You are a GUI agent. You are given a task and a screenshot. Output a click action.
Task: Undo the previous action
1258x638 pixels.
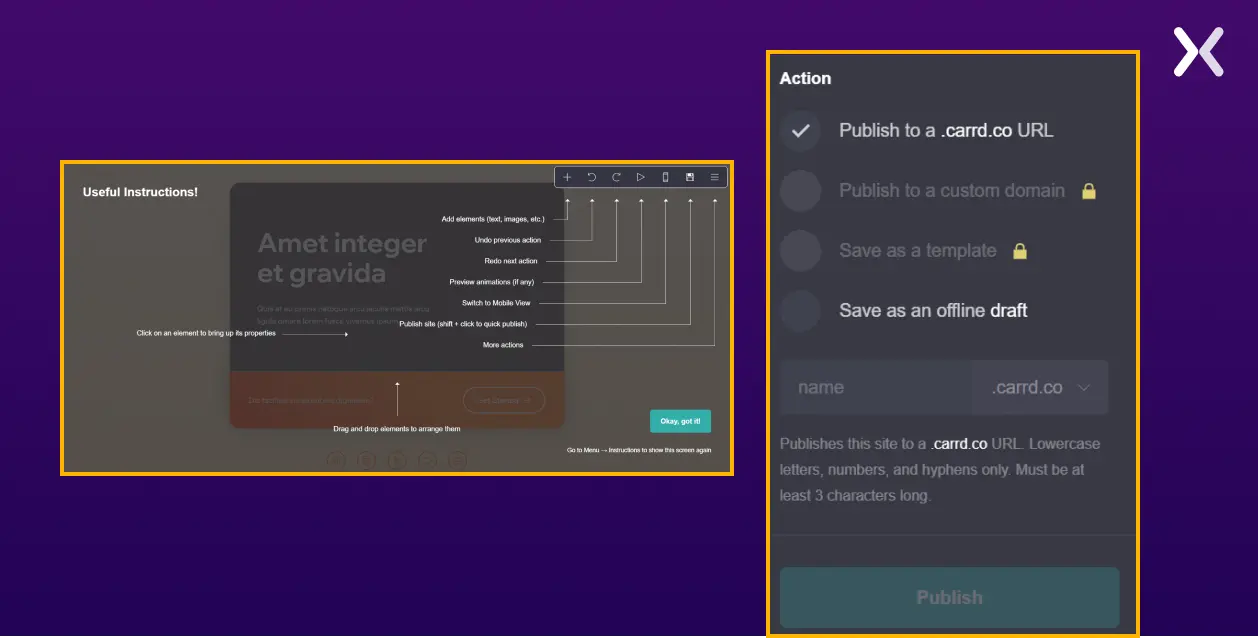pos(592,177)
